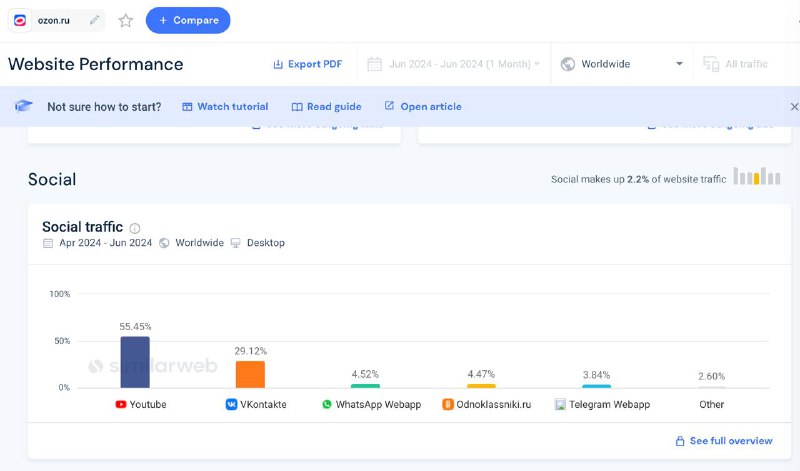Click the 29.12% value label
800x471 pixels.
pos(251,351)
